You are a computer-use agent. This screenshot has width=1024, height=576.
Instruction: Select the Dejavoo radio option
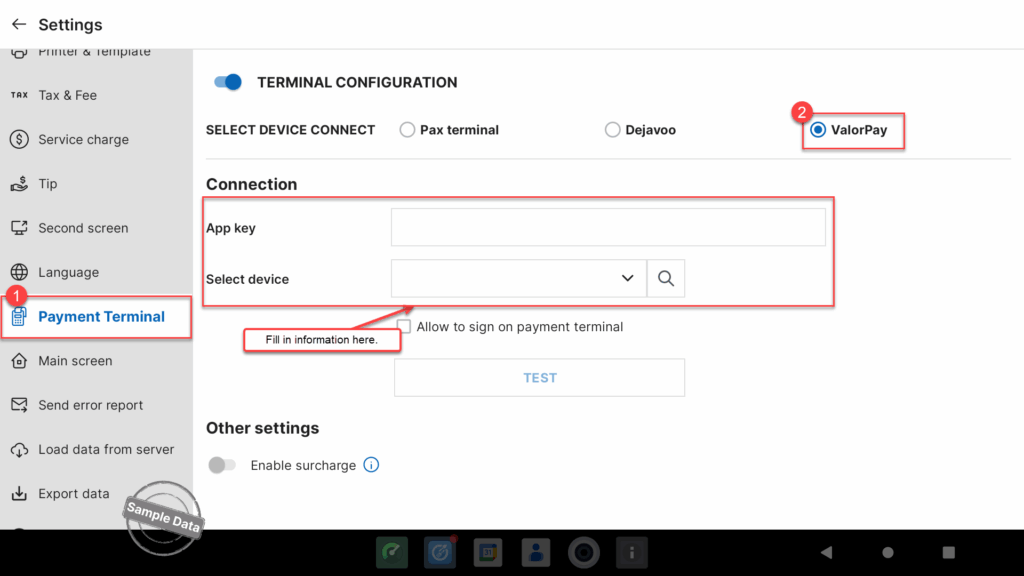[x=613, y=130]
